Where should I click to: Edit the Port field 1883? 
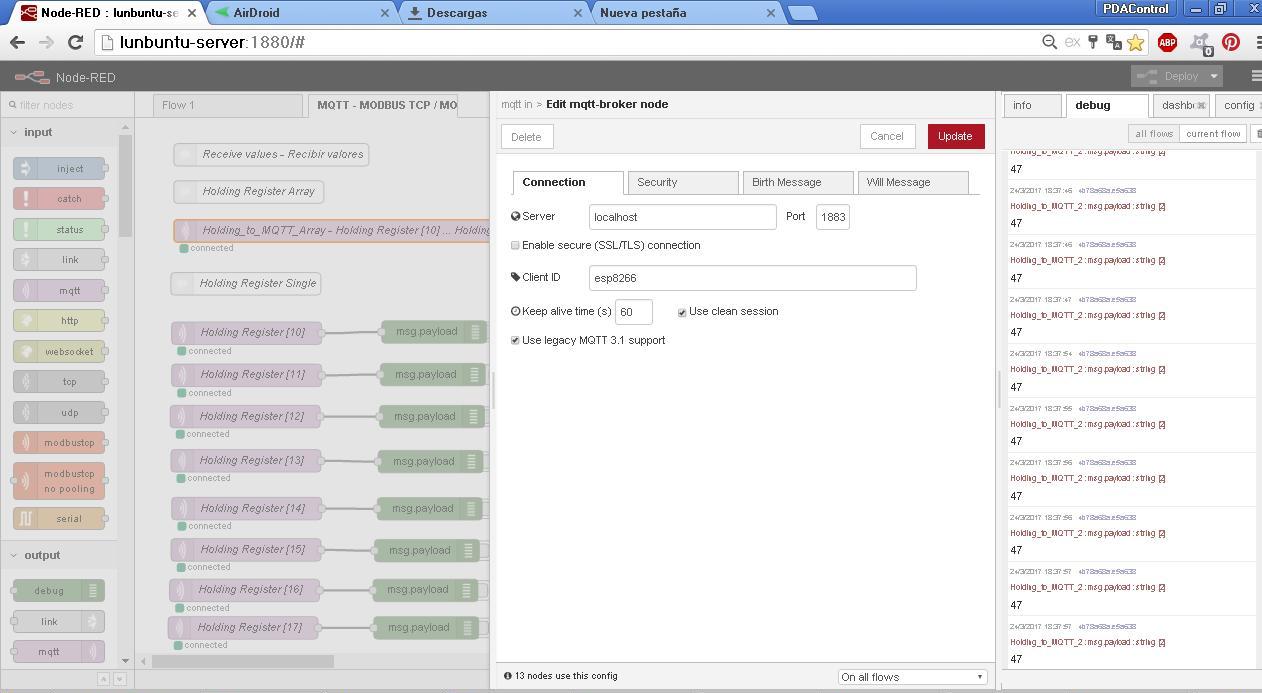833,217
